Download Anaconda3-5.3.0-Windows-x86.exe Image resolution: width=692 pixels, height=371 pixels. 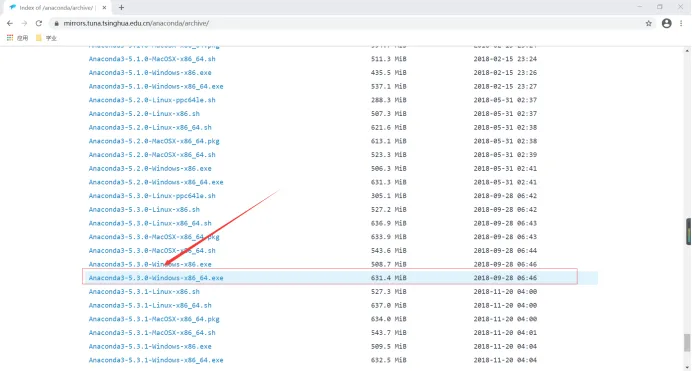tap(150, 264)
